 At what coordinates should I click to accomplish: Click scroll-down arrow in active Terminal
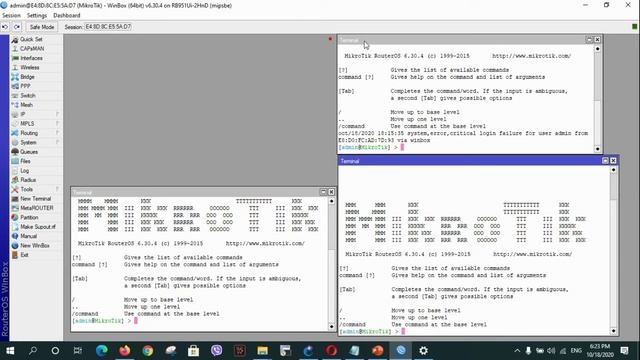(613, 331)
